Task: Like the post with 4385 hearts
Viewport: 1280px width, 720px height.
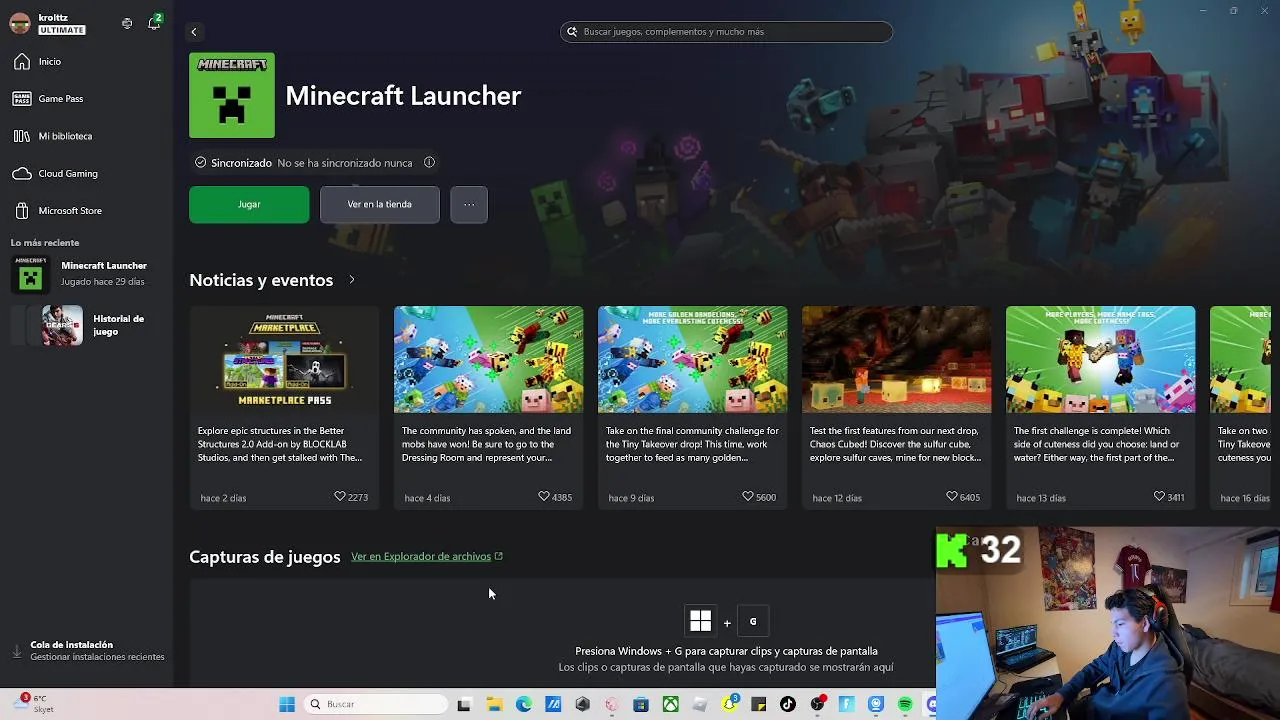Action: [x=544, y=497]
